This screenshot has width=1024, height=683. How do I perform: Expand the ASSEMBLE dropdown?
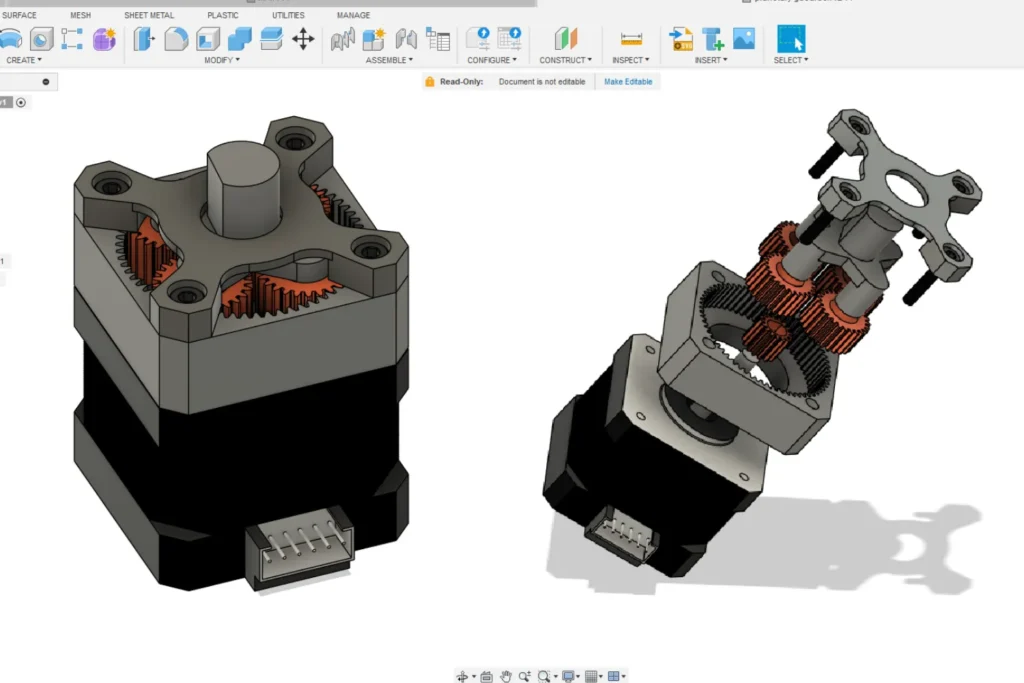pyautogui.click(x=389, y=60)
